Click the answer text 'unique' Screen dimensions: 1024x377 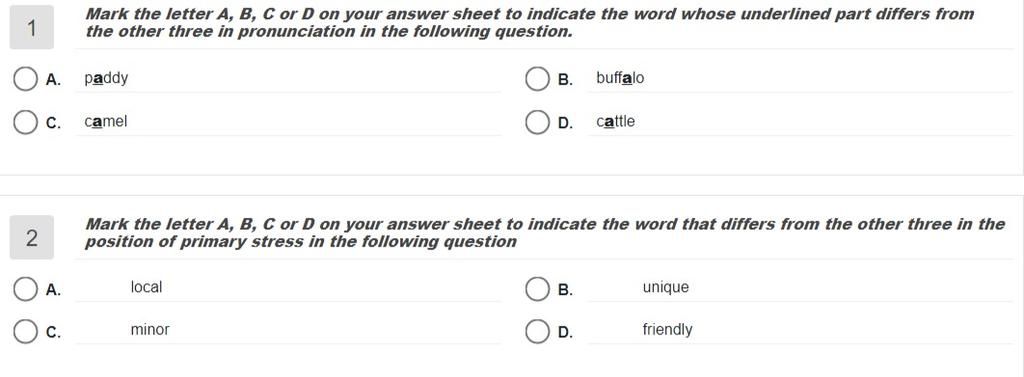665,288
